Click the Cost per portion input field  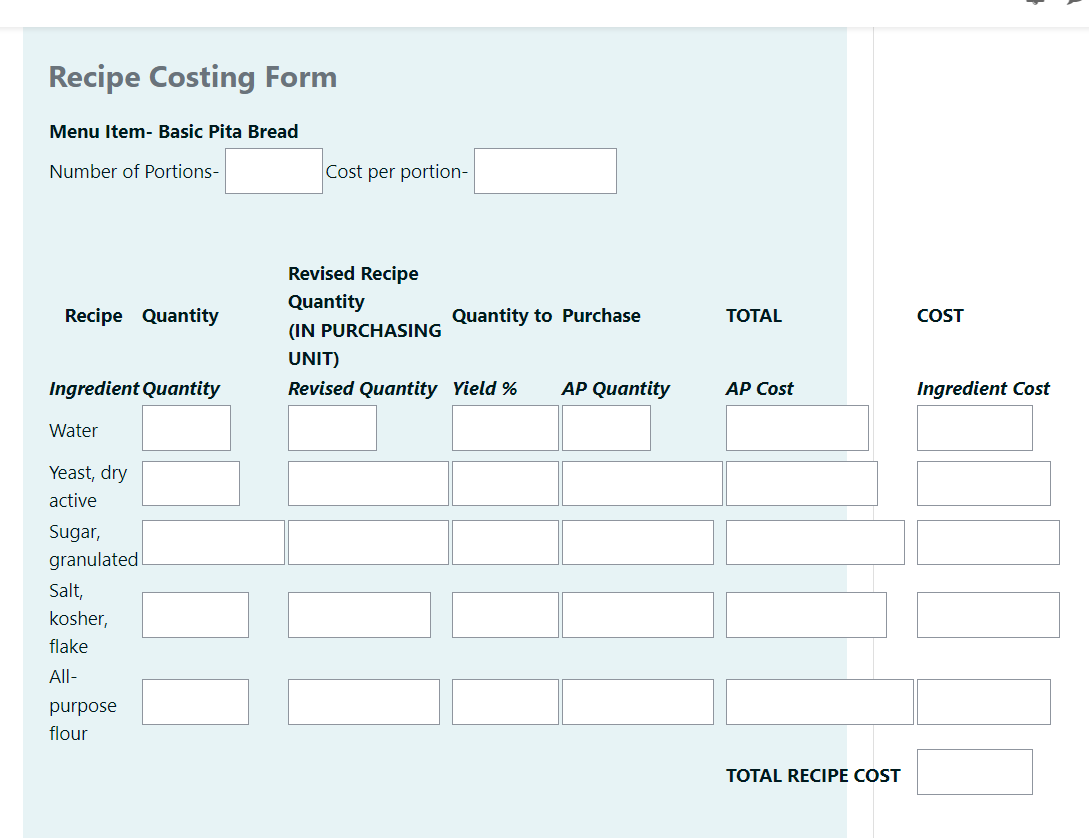coord(545,170)
